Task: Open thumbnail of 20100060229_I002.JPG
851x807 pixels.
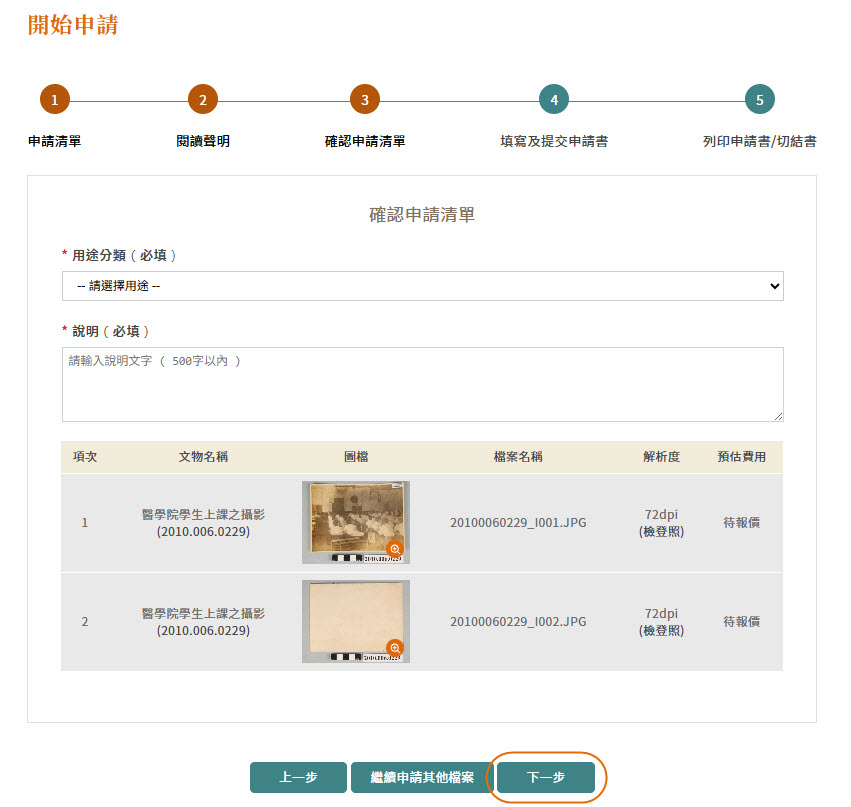Action: point(356,621)
